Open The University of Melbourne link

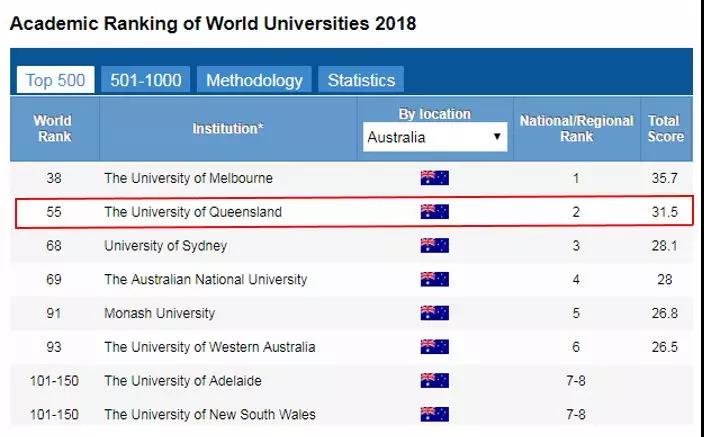pyautogui.click(x=188, y=178)
